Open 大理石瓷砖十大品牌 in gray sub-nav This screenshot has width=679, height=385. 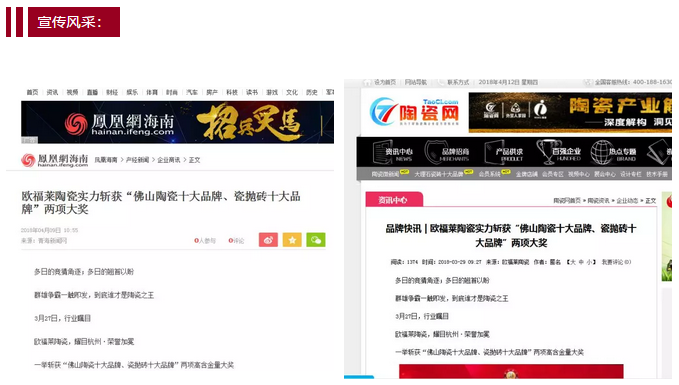click(439, 174)
